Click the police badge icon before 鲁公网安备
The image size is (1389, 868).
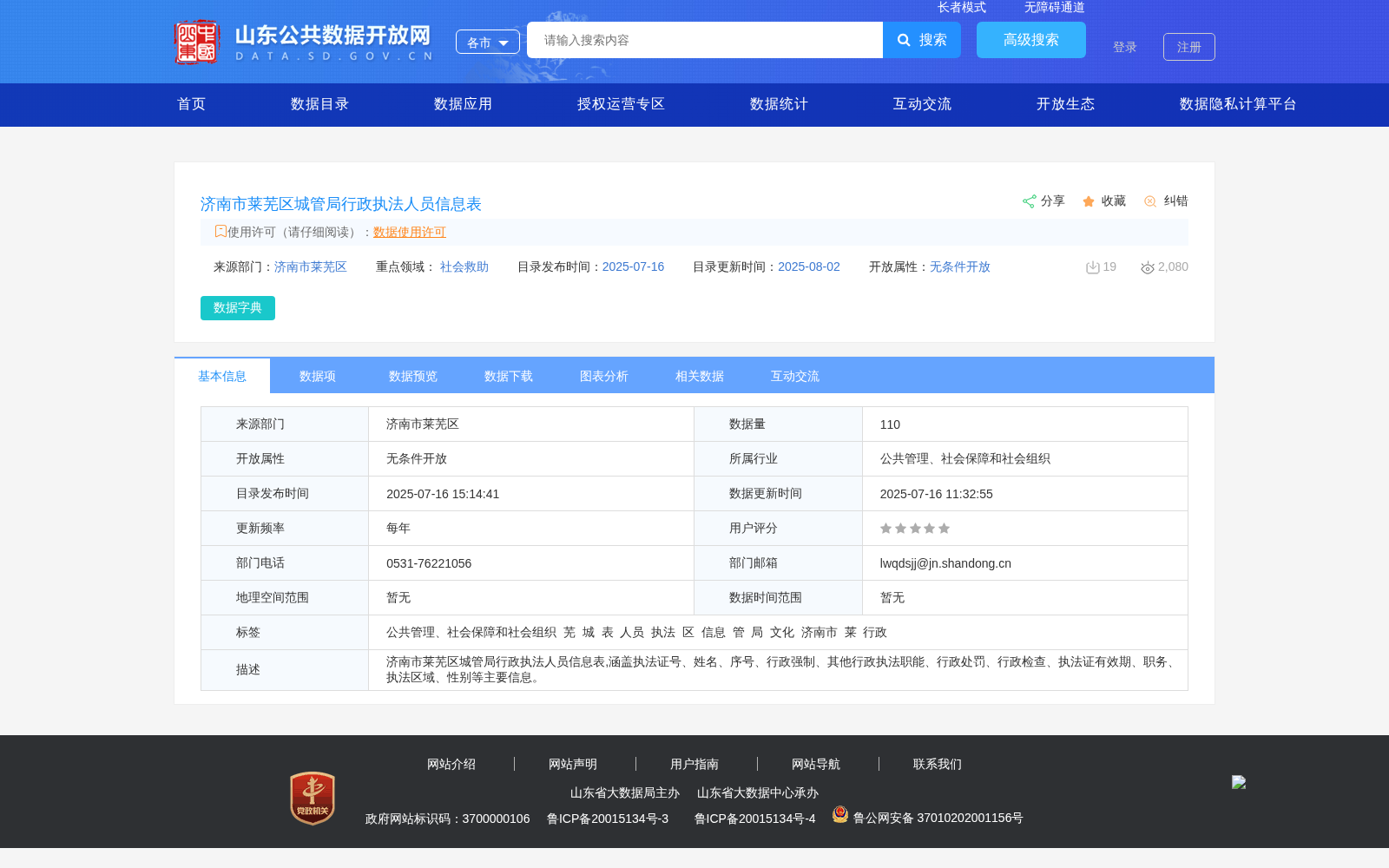pos(839,814)
